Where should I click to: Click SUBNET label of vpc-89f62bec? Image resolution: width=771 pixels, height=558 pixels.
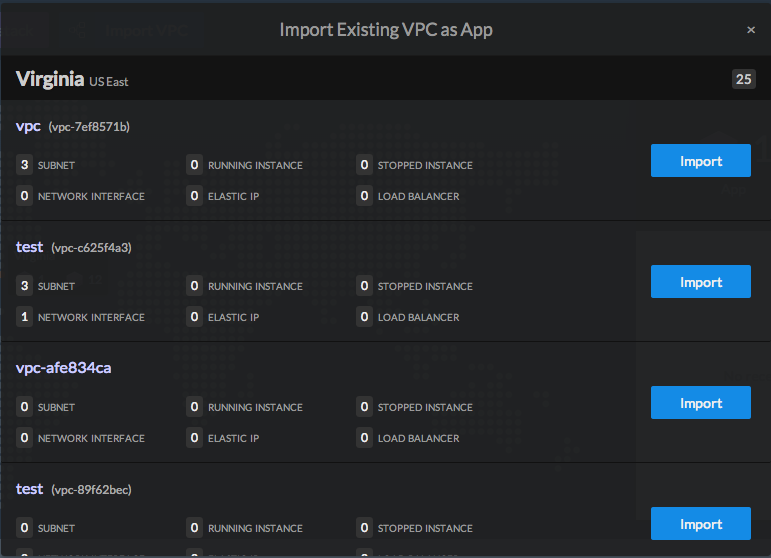tap(57, 529)
